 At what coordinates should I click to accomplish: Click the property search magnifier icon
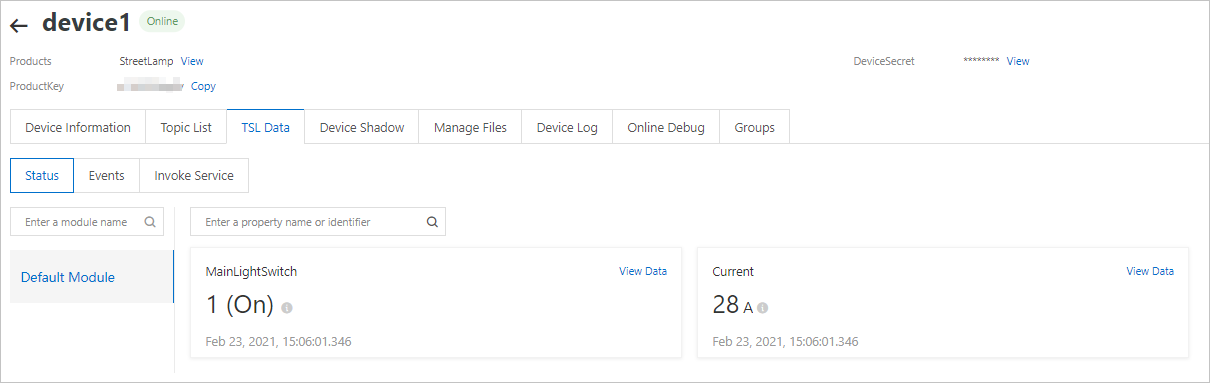coord(432,222)
